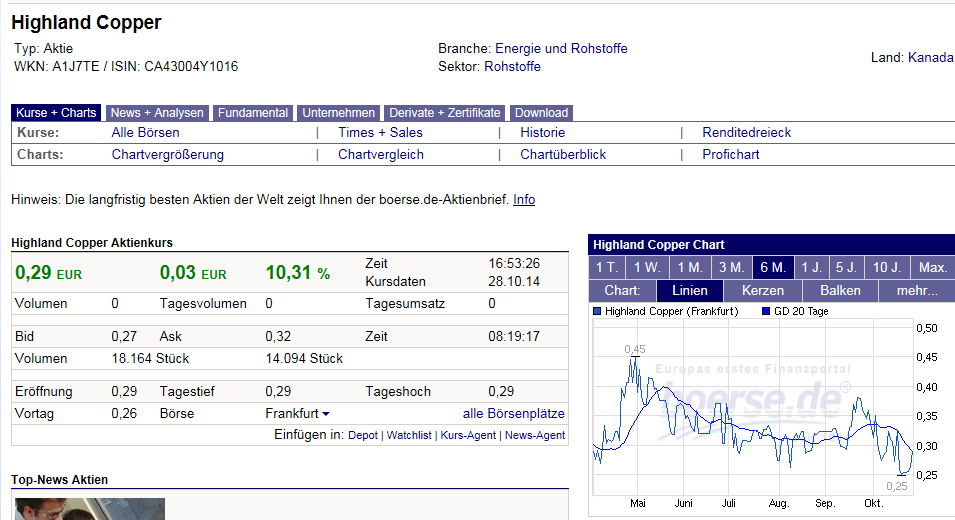955x520 pixels.
Task: Go to the Download tab
Action: pyautogui.click(x=541, y=113)
